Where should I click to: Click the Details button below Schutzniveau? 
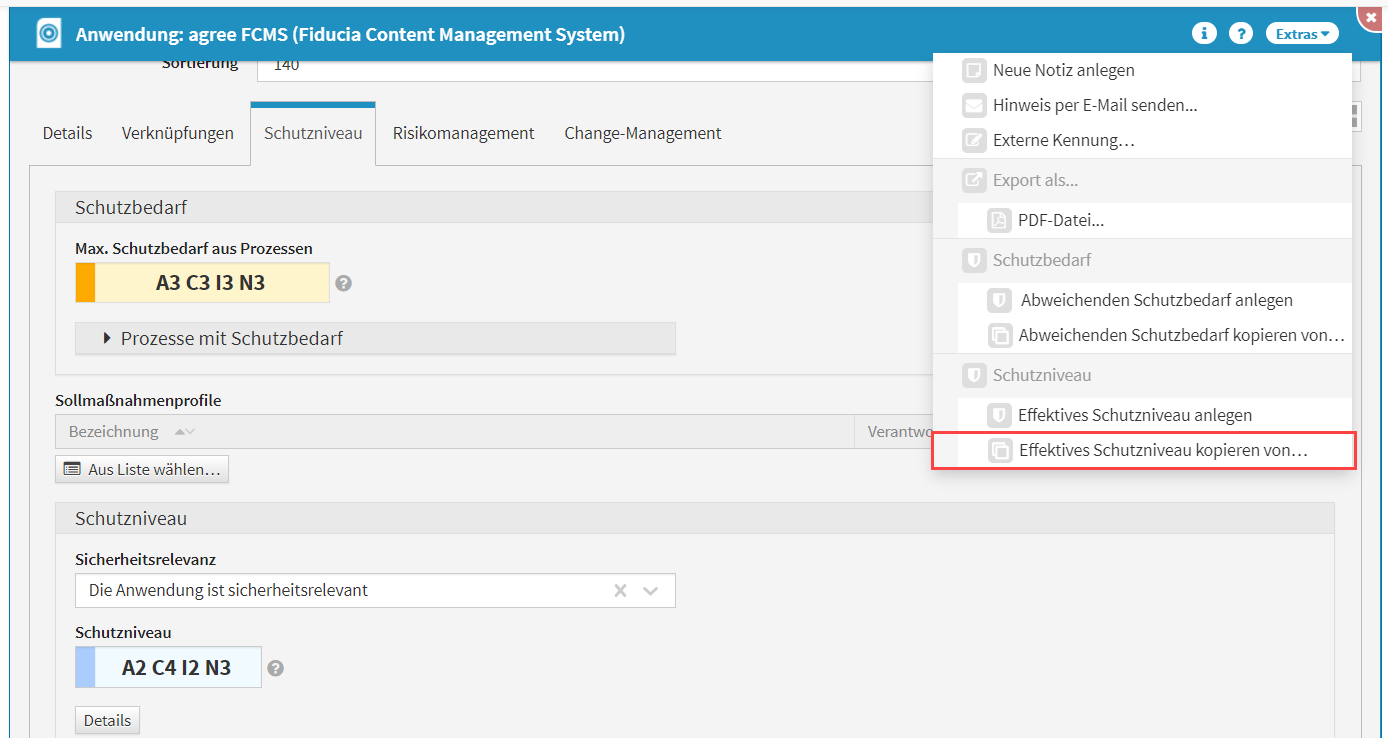pos(107,720)
